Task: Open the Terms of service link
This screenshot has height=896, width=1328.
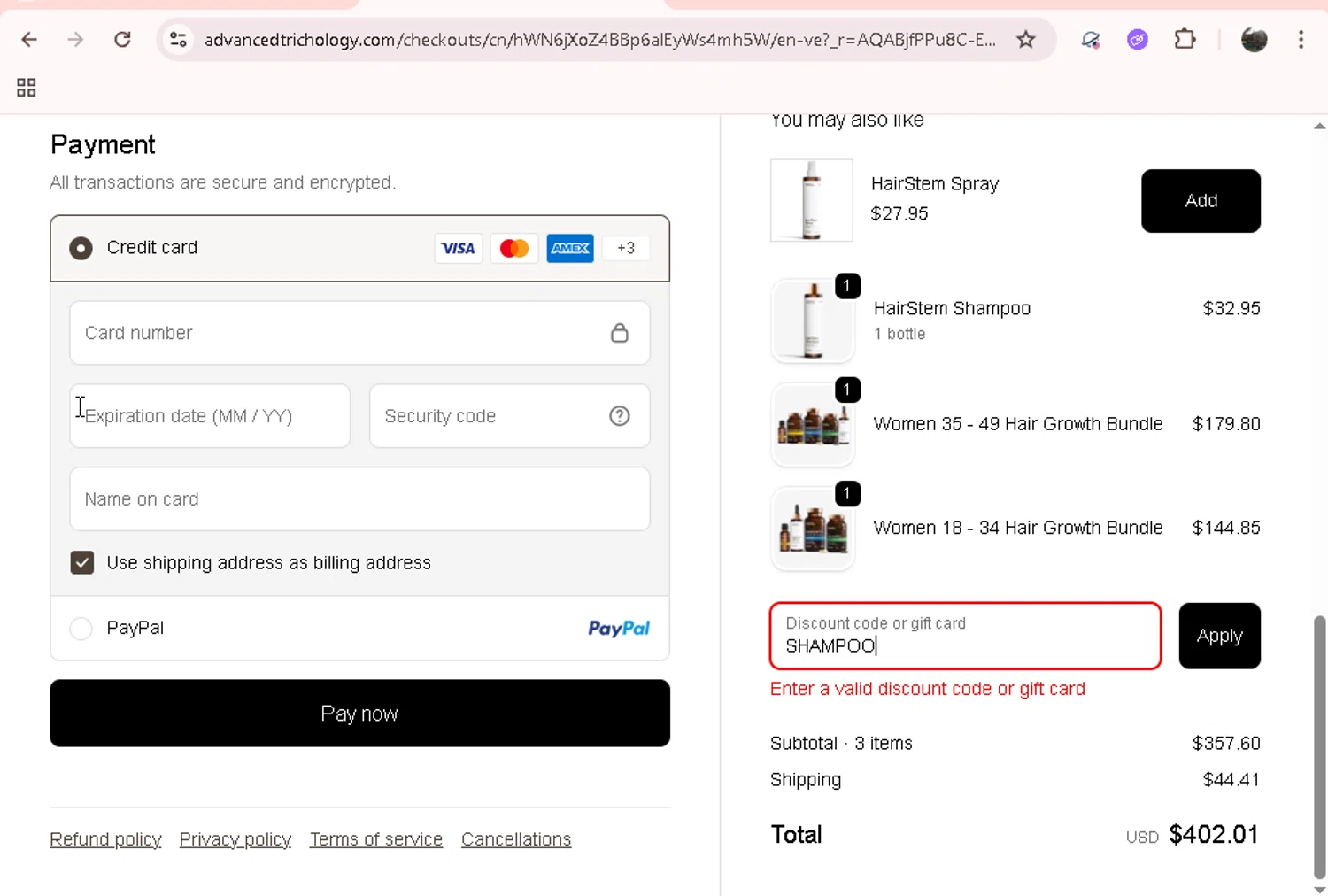Action: [x=376, y=839]
